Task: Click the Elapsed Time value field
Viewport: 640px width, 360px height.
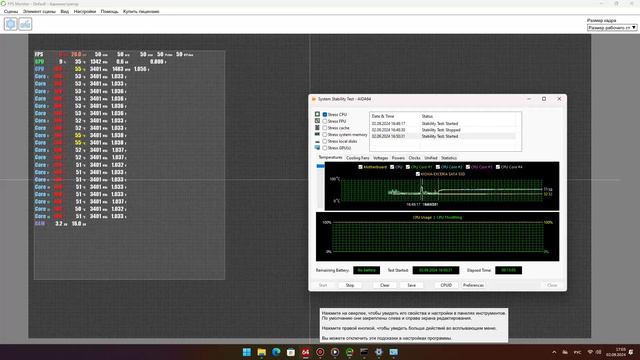Action: click(x=508, y=270)
